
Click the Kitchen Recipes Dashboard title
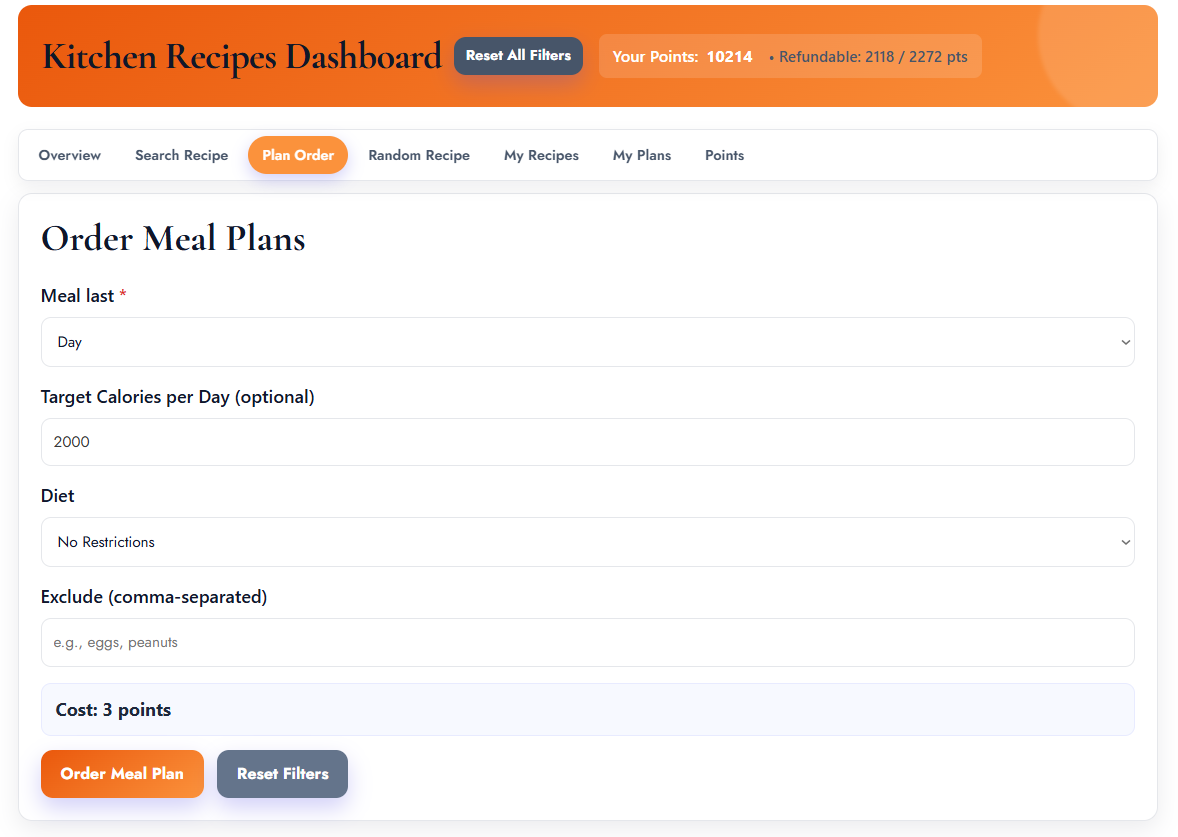pos(240,56)
